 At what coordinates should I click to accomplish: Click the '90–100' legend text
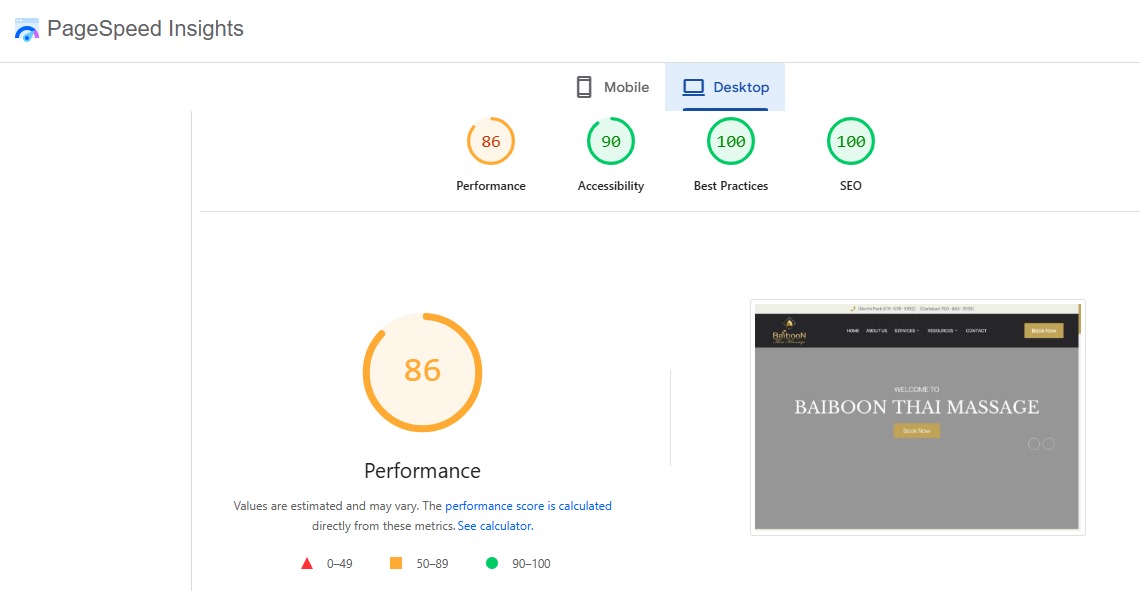(531, 564)
